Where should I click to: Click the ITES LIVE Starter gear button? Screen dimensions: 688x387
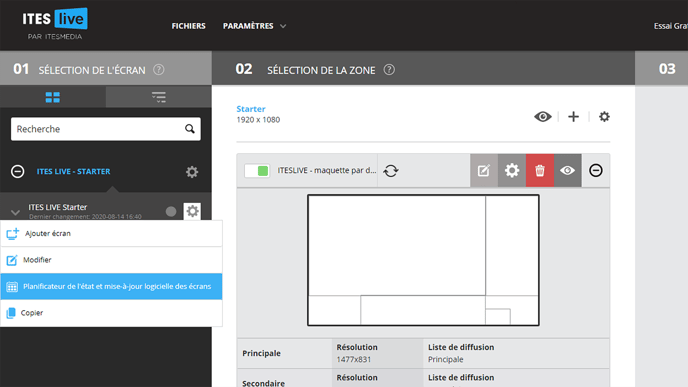192,211
